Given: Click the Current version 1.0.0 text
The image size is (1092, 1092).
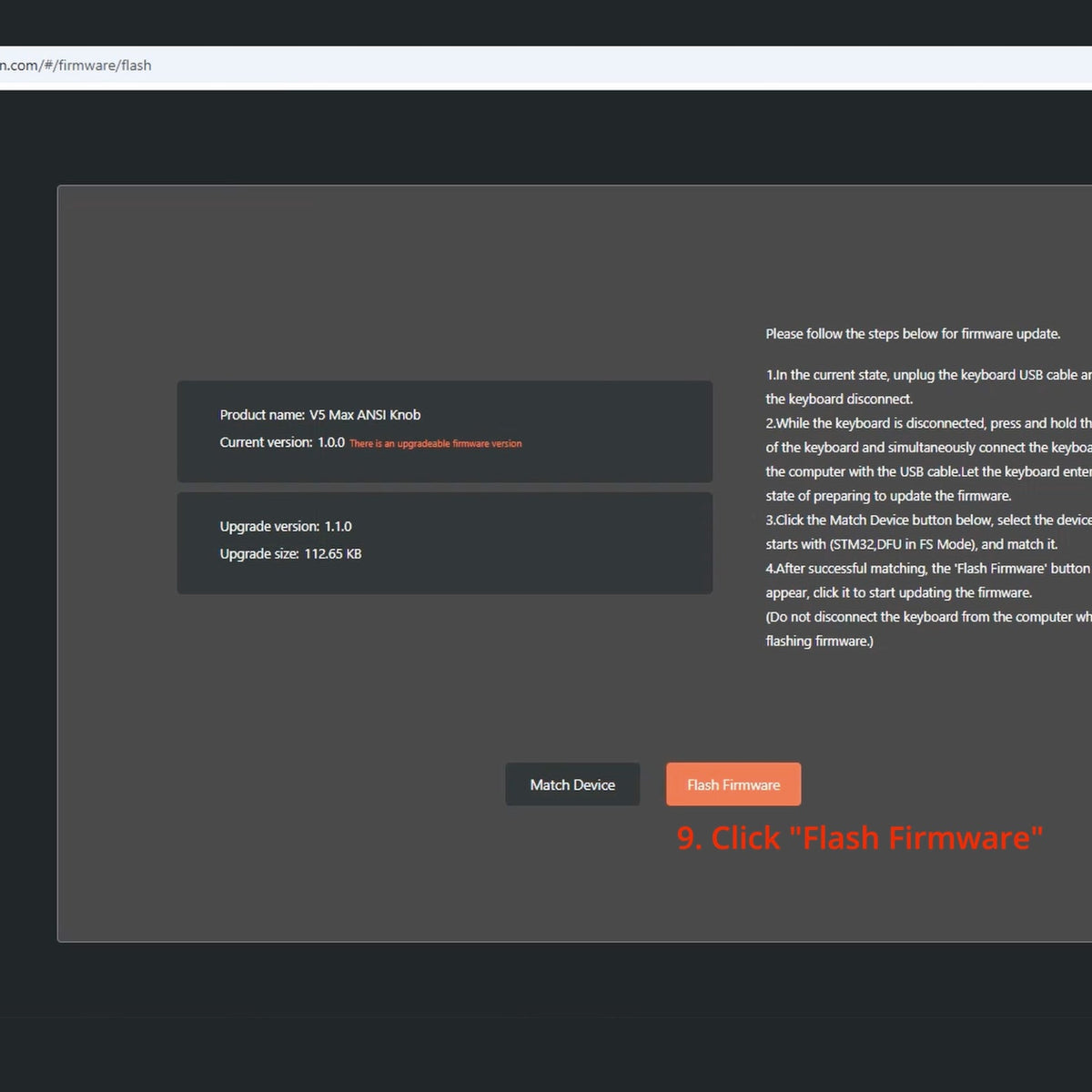Looking at the screenshot, I should tap(282, 442).
